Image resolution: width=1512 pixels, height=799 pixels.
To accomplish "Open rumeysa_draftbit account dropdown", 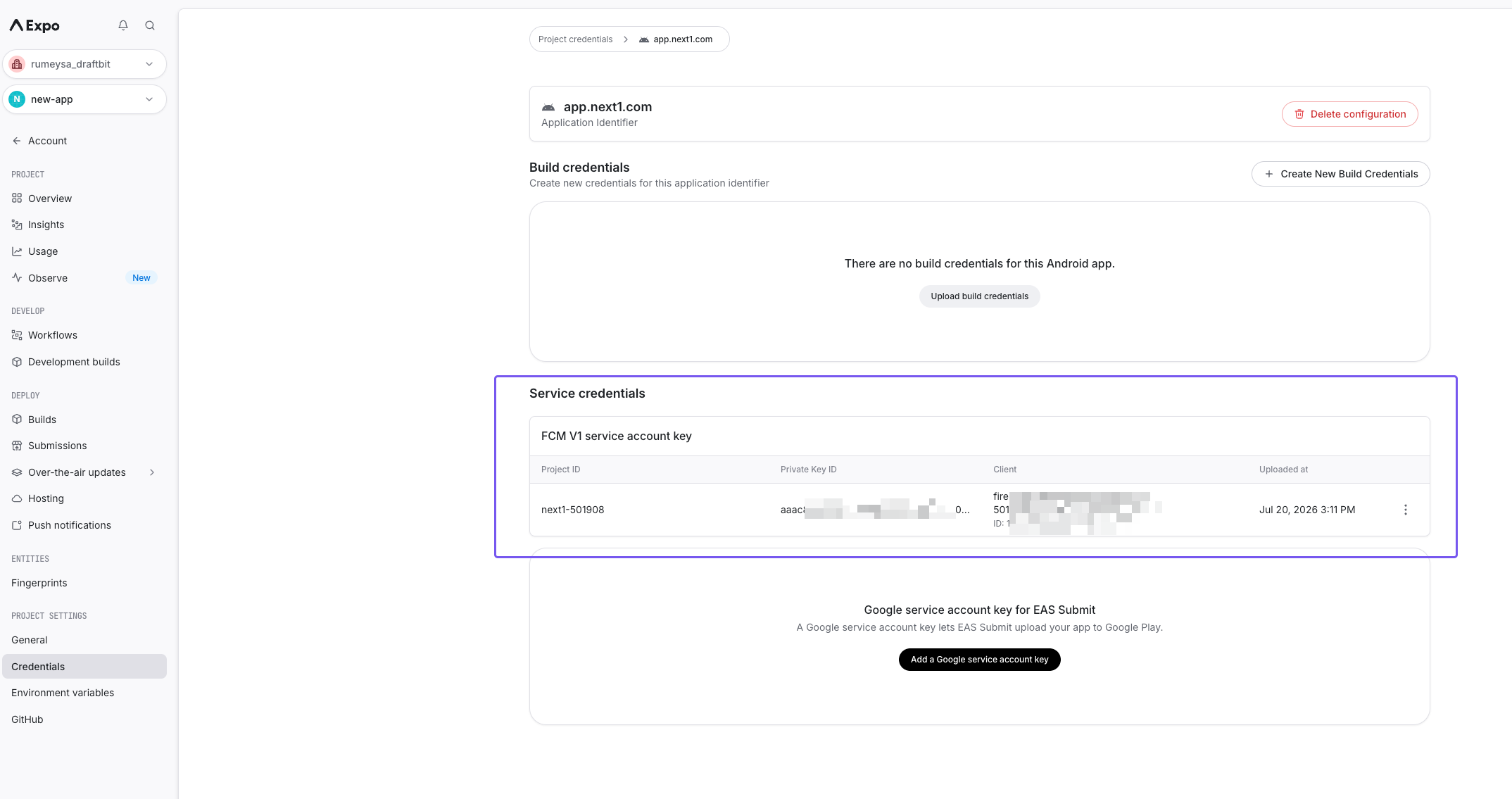I will click(84, 64).
